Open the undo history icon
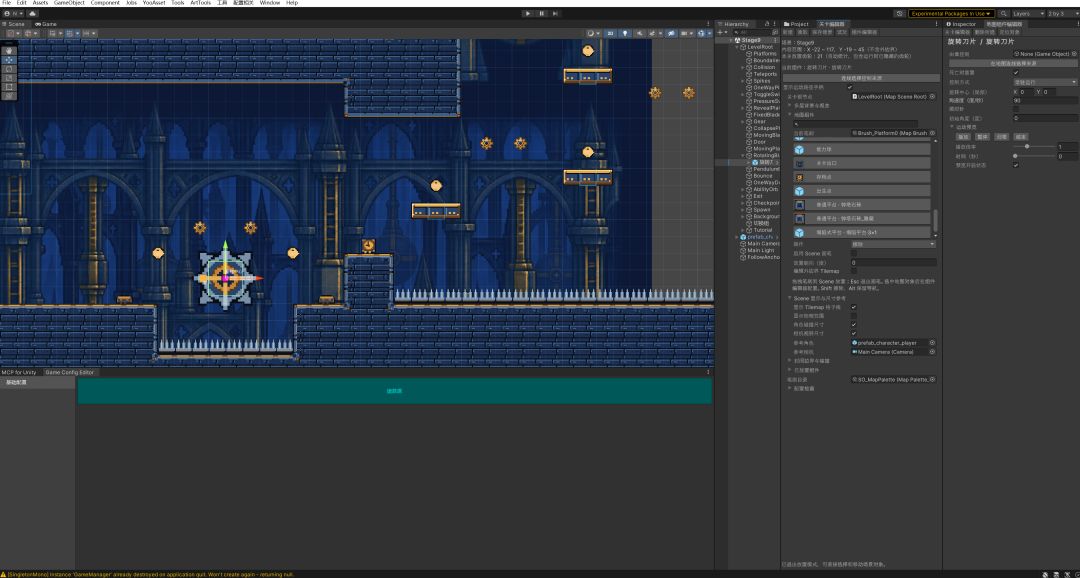Screen dimensions: 1080x578 point(900,13)
